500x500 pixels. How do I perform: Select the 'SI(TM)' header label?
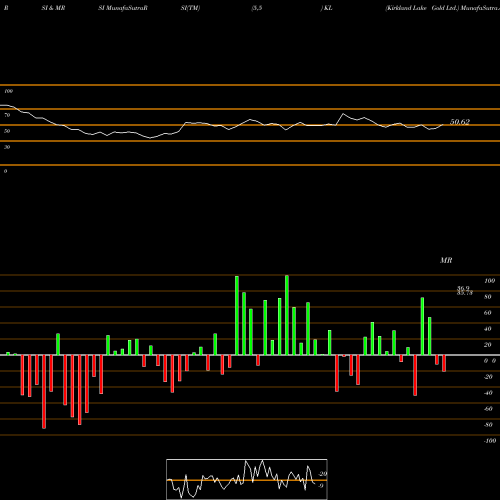[x=190, y=8]
